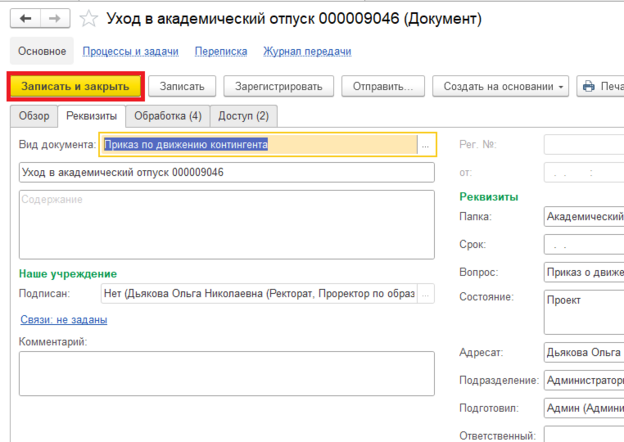The height and width of the screenshot is (442, 624).
Task: Switch to the 'Обзор' tab
Action: [x=34, y=116]
